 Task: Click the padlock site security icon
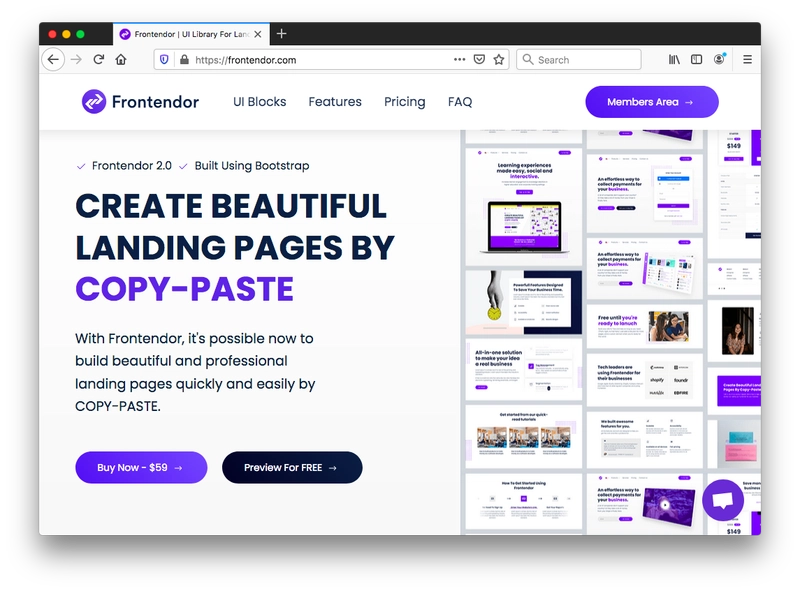pyautogui.click(x=184, y=60)
